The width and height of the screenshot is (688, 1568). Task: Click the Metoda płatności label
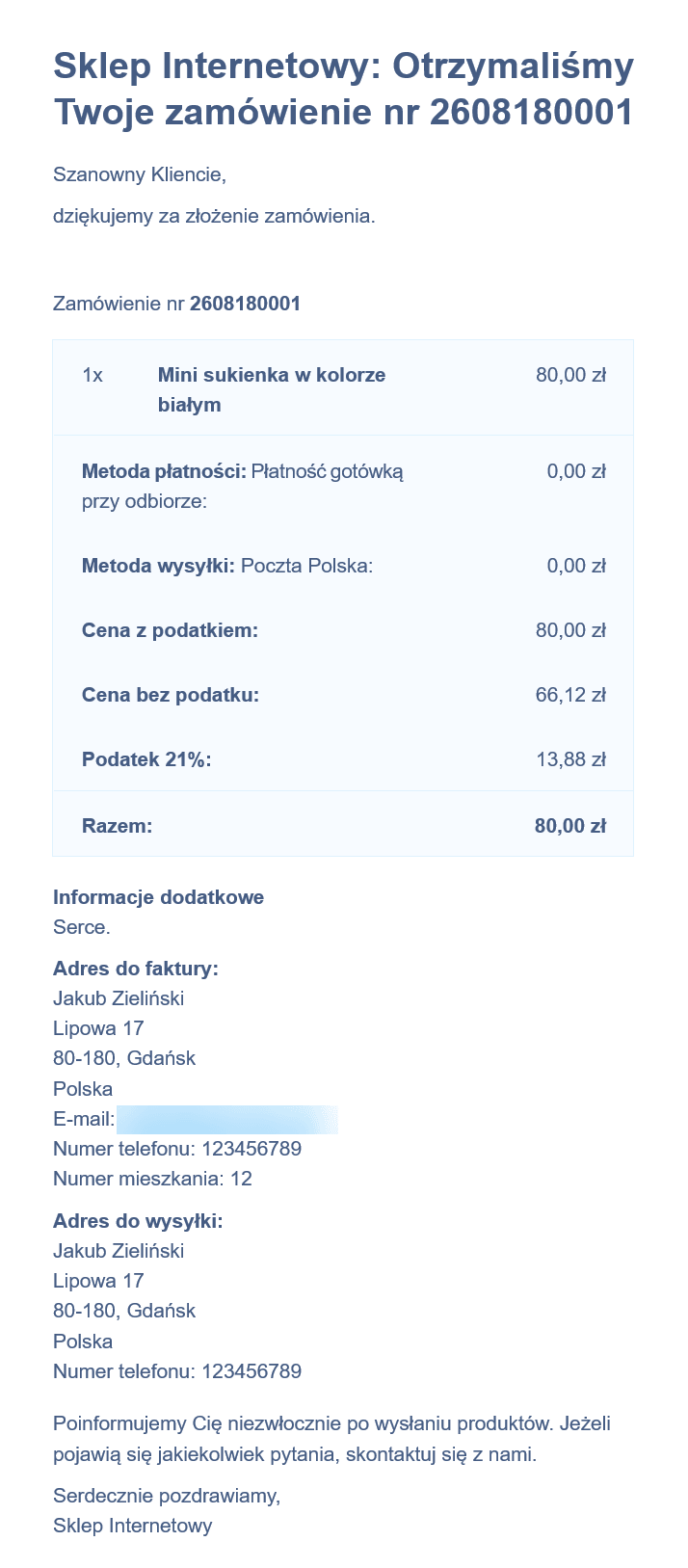164,471
